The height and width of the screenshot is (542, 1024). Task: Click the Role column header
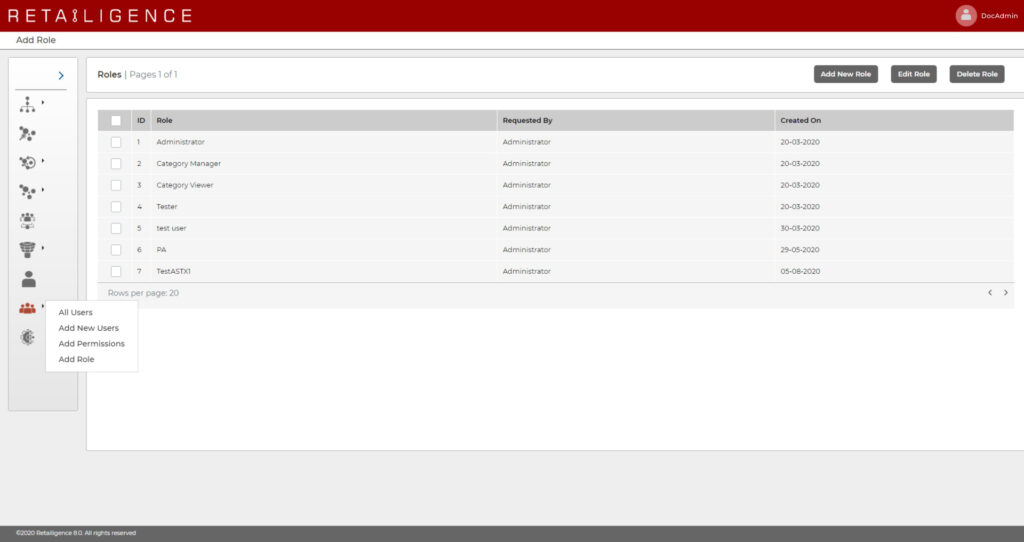tap(165, 120)
